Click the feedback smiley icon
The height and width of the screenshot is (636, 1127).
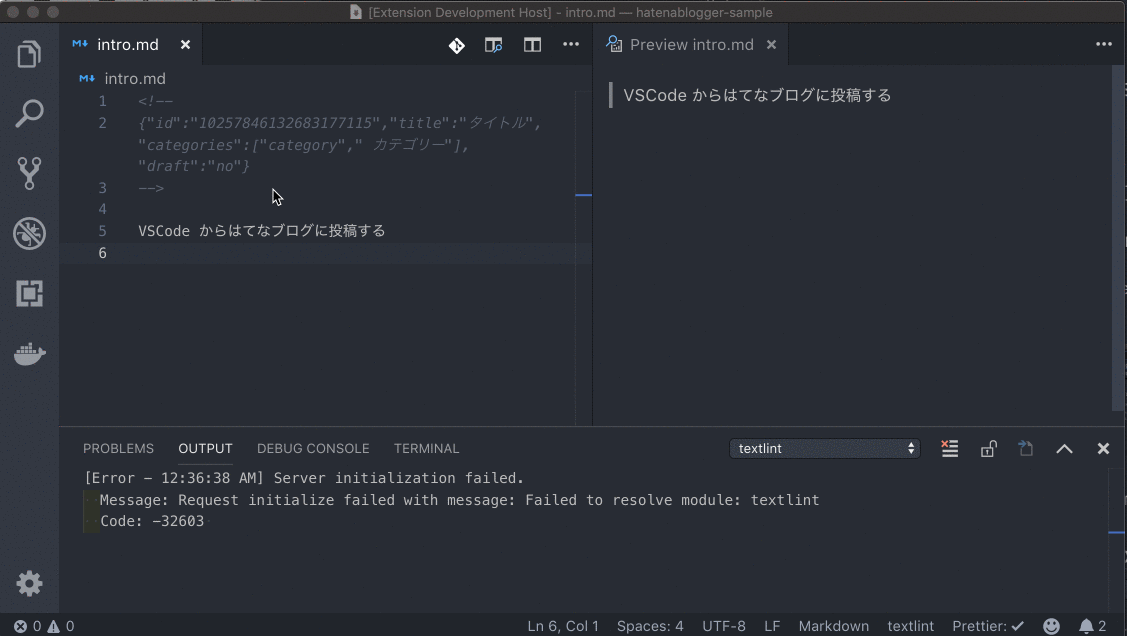(1052, 626)
